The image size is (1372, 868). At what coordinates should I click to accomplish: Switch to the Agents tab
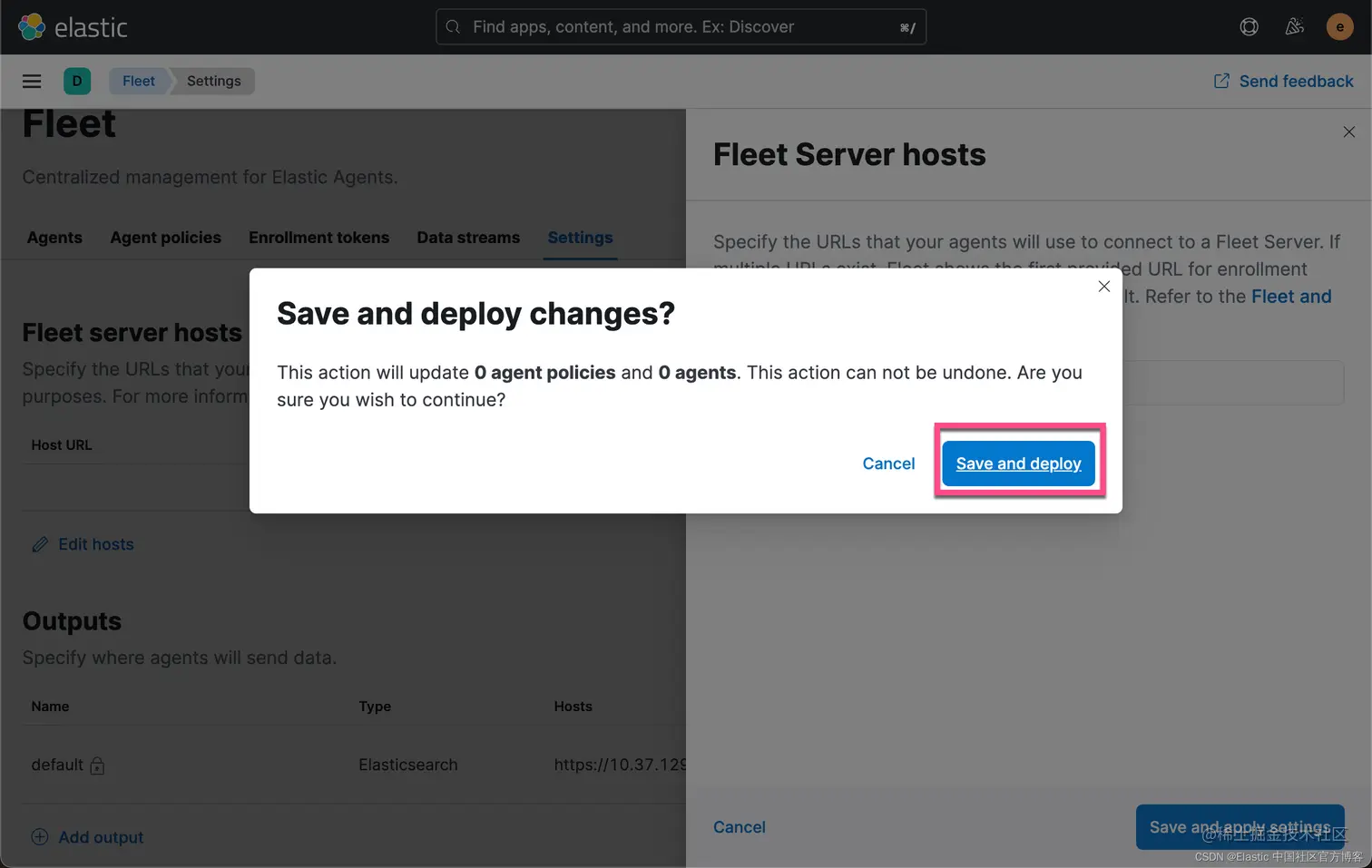[x=54, y=238]
